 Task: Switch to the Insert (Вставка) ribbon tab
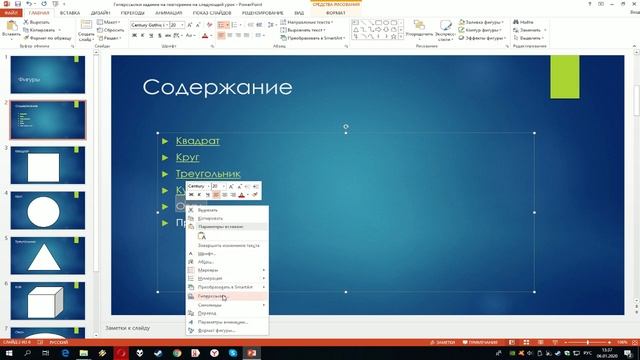coord(70,13)
